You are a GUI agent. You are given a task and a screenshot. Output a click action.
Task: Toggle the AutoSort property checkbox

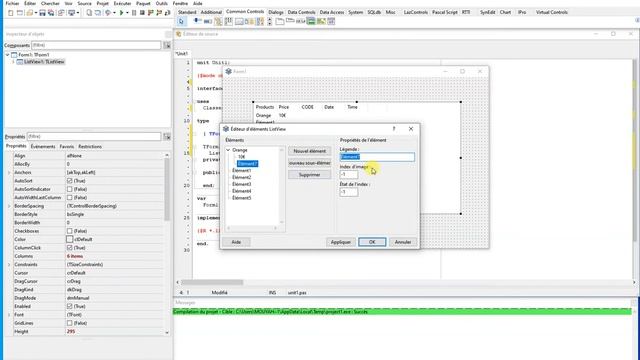click(x=69, y=180)
